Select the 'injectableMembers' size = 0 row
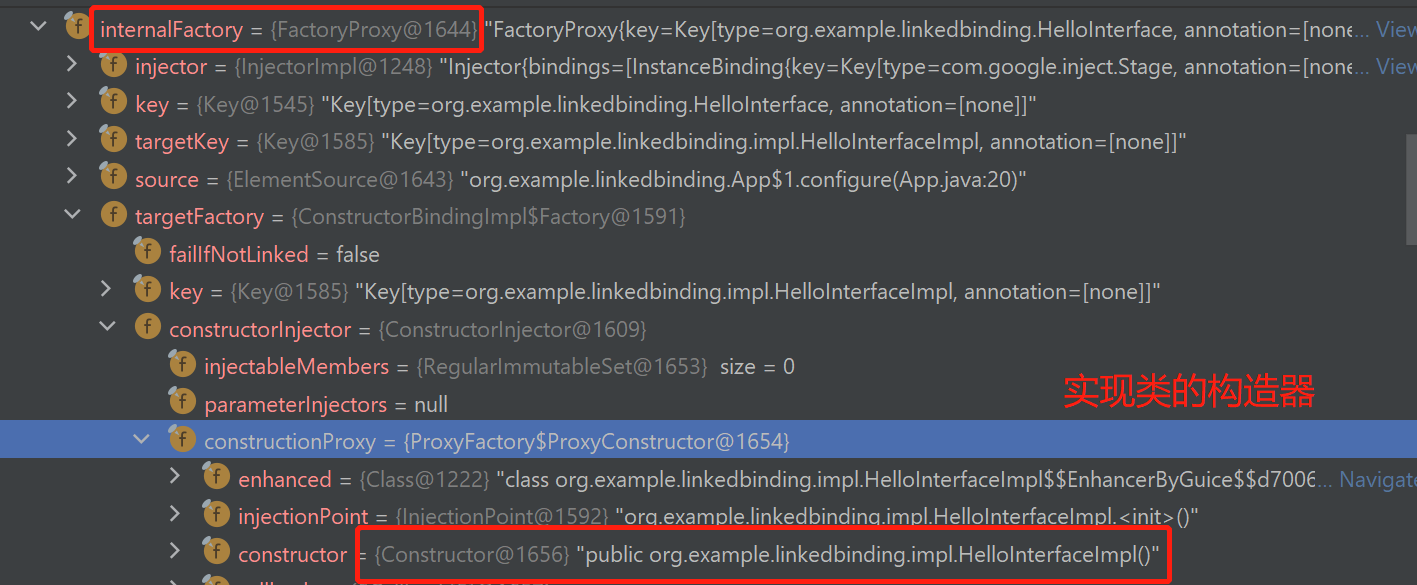This screenshot has height=585, width=1417. point(499,367)
